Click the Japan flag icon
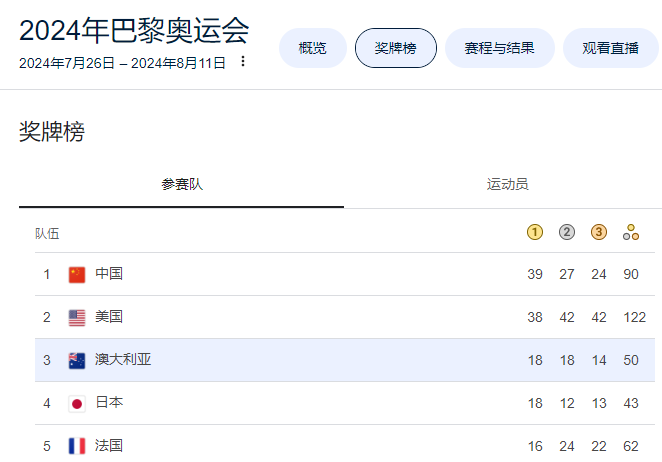 pyautogui.click(x=77, y=404)
